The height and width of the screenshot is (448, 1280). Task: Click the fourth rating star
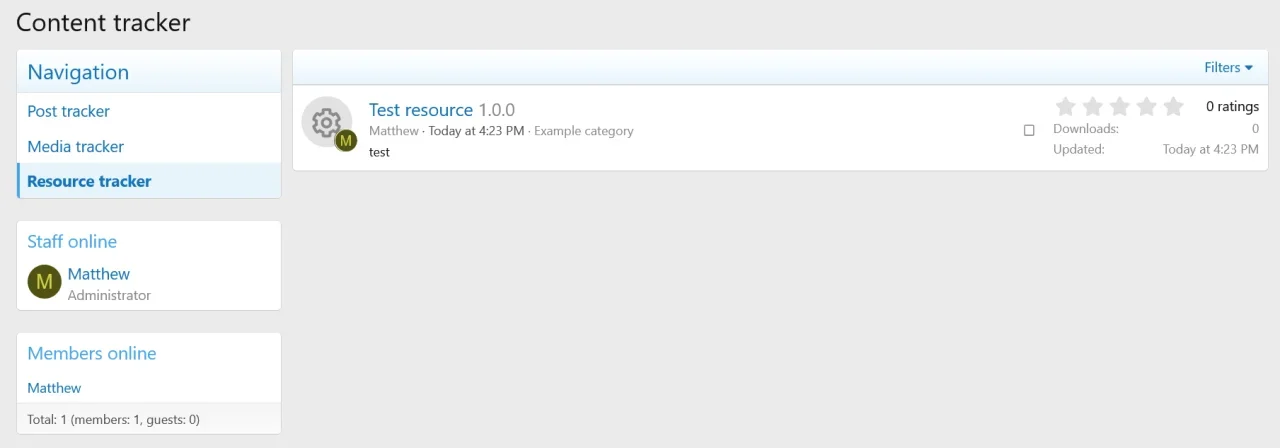(x=1147, y=106)
